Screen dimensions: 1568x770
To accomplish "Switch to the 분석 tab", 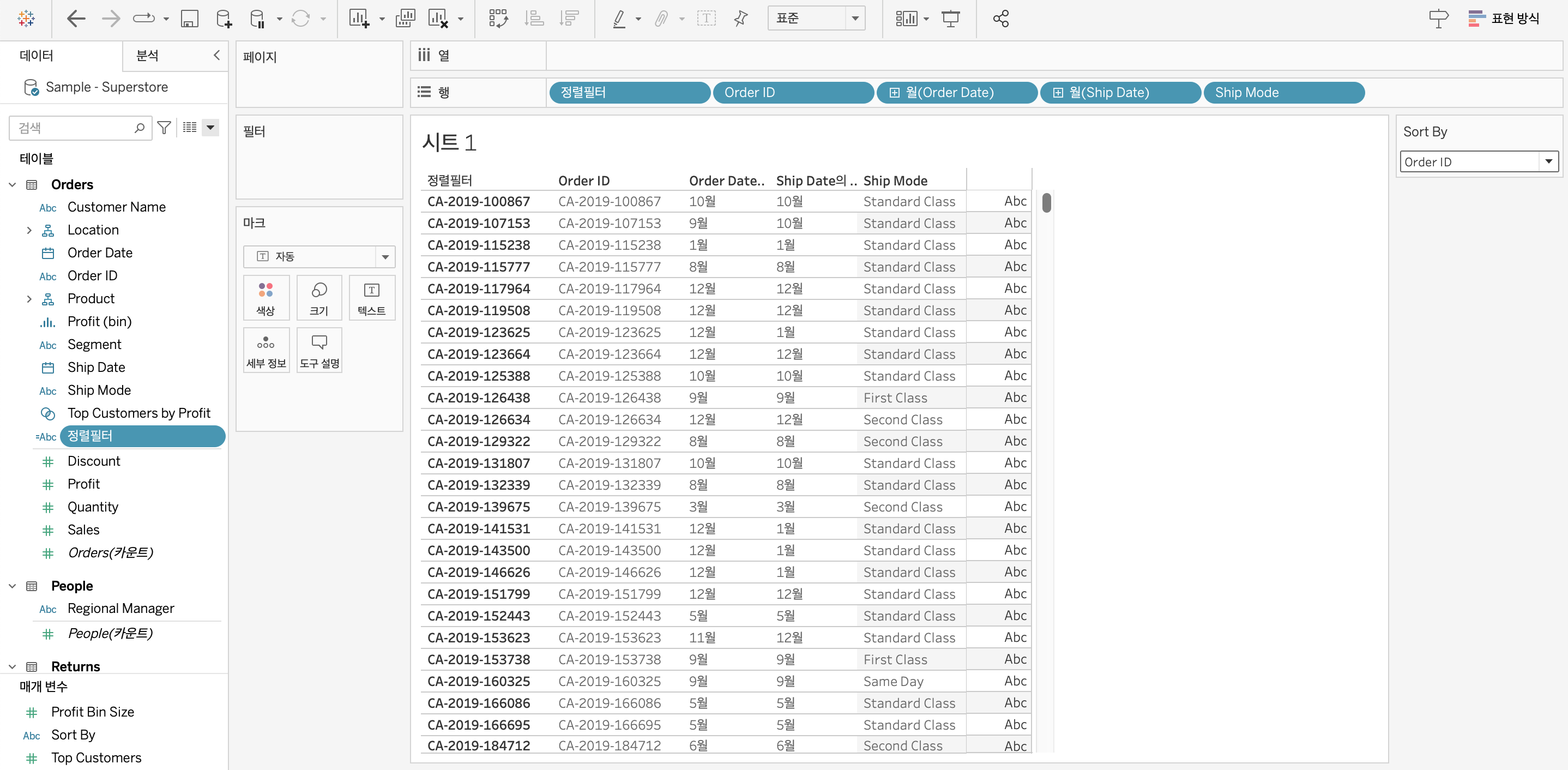I will 147,56.
